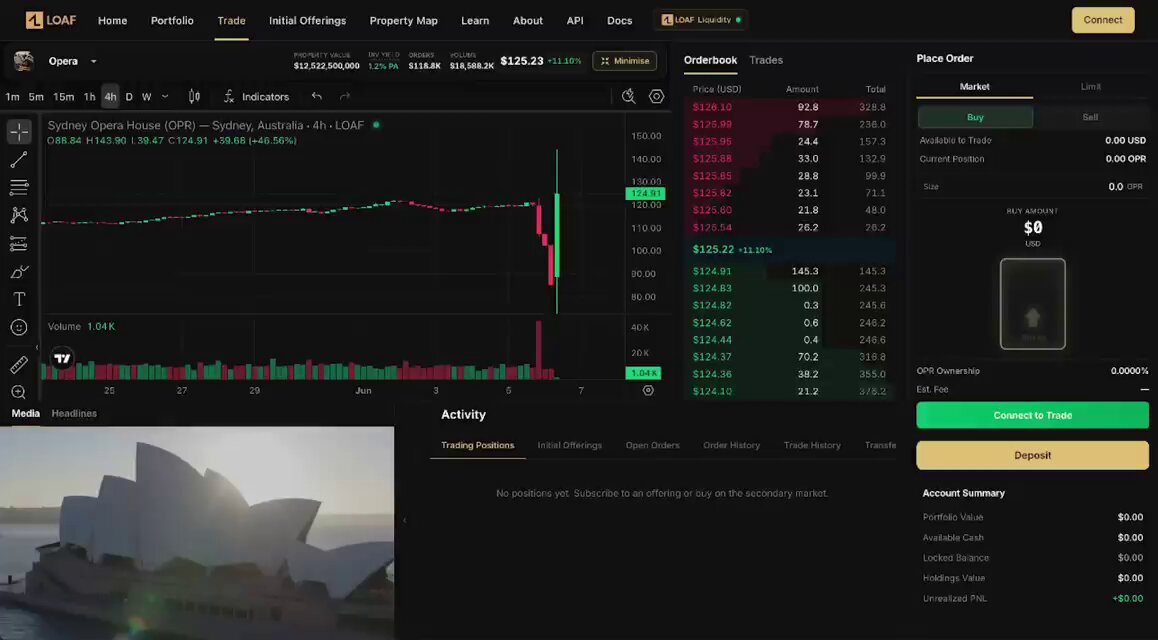Open the Learn menu item
This screenshot has width=1158, height=640.
click(475, 21)
